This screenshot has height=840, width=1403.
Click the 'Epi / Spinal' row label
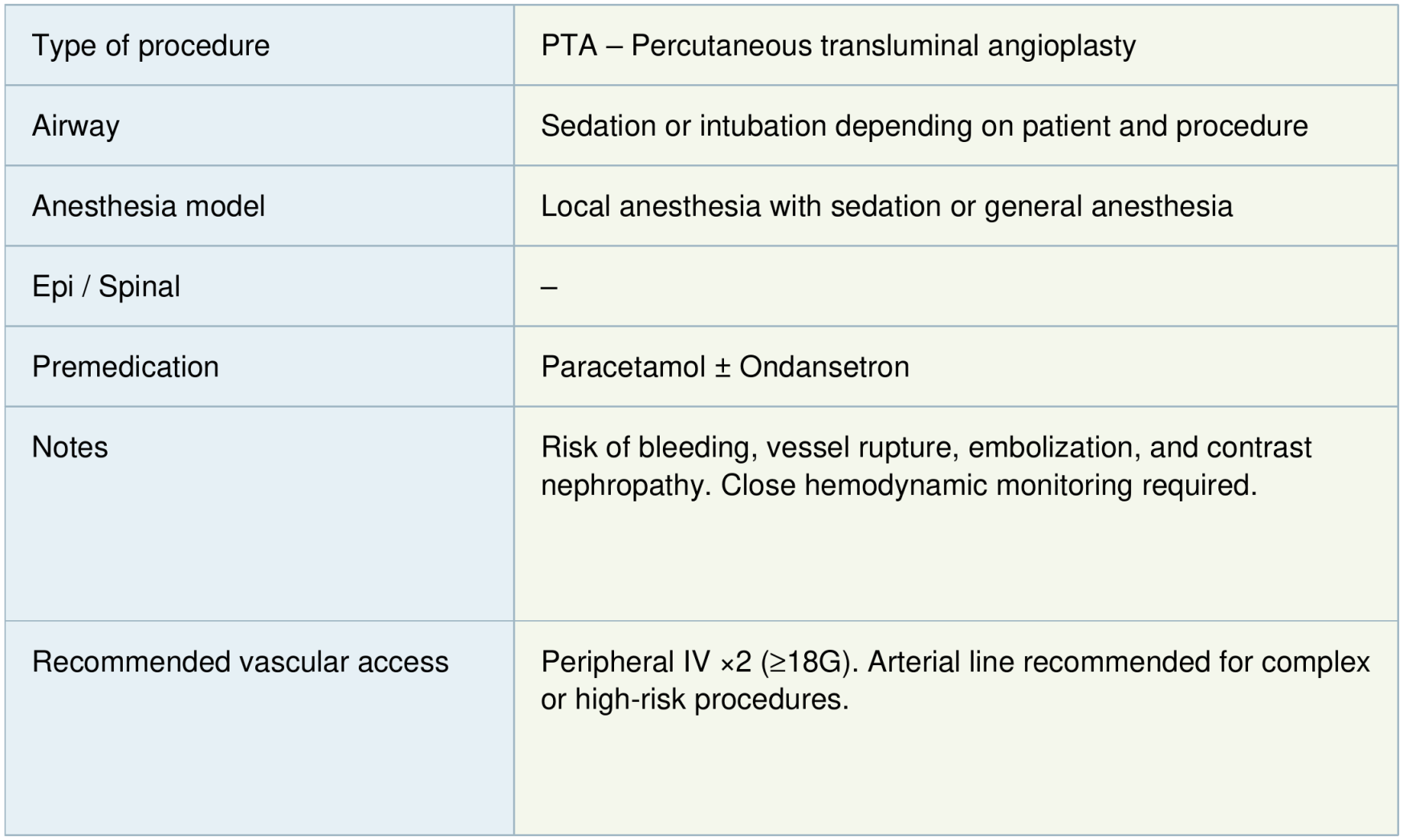106,286
